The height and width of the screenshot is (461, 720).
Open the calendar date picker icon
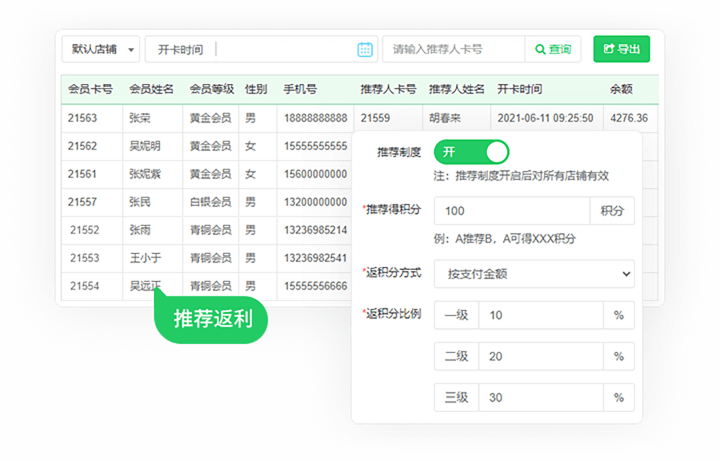(365, 49)
